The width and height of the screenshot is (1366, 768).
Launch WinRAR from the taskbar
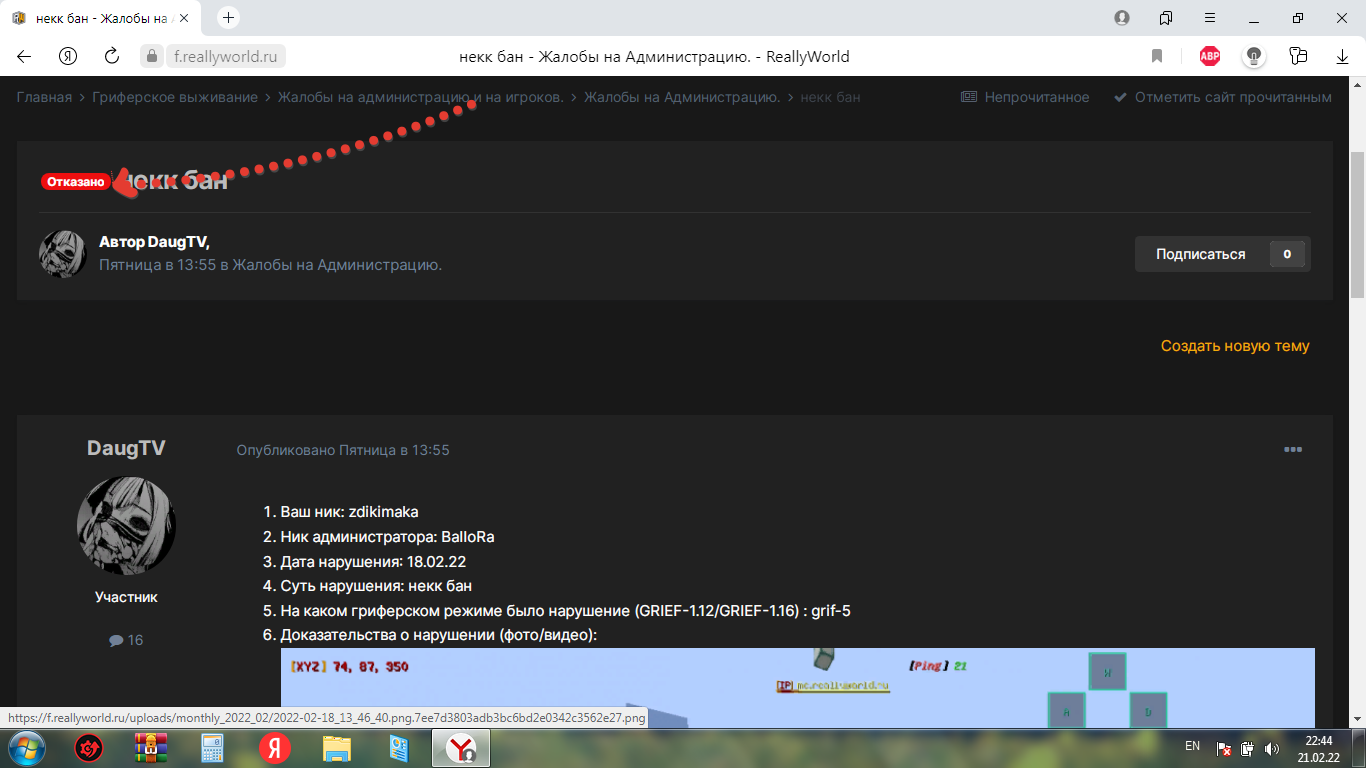point(151,747)
